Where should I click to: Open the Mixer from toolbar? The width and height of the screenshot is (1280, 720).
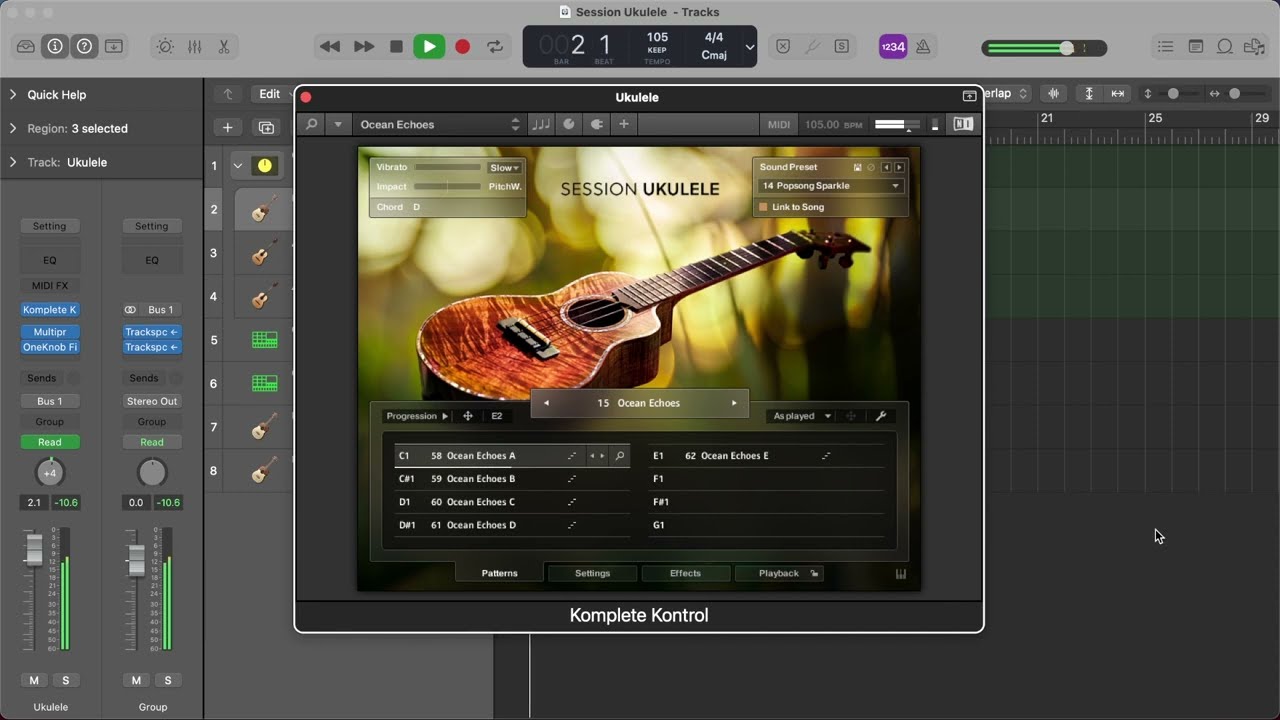click(x=195, y=47)
